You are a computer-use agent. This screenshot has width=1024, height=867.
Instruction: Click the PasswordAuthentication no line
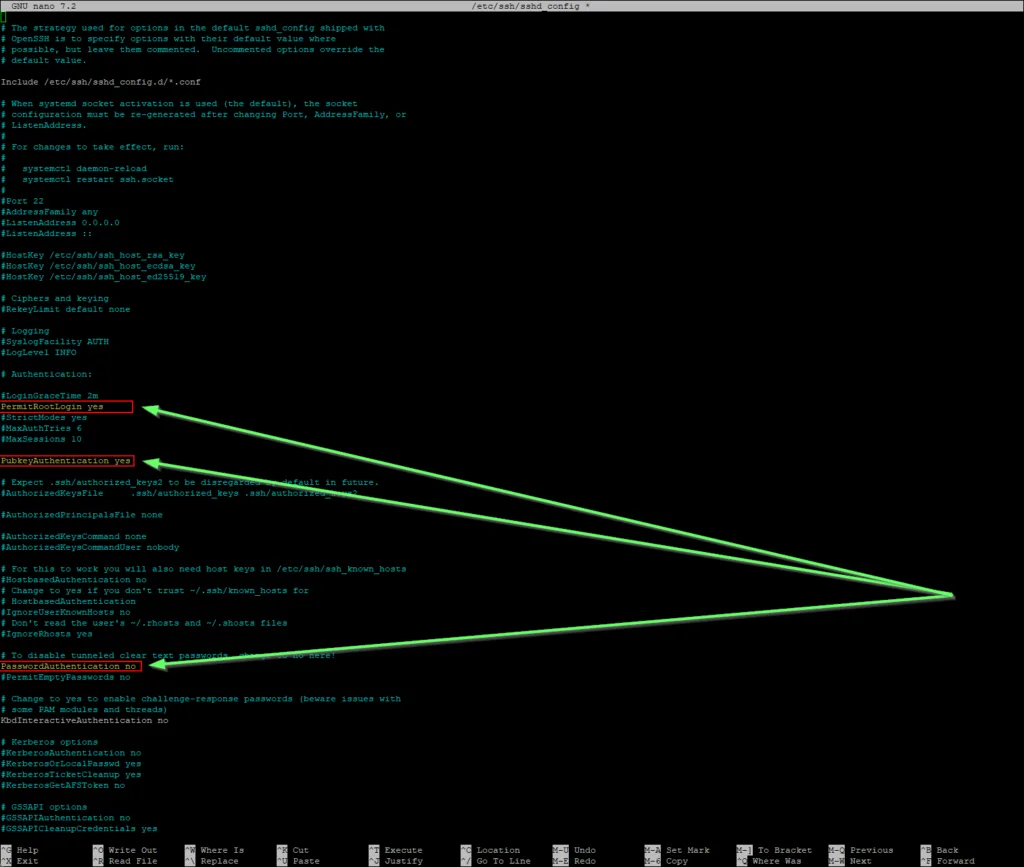tap(69, 666)
